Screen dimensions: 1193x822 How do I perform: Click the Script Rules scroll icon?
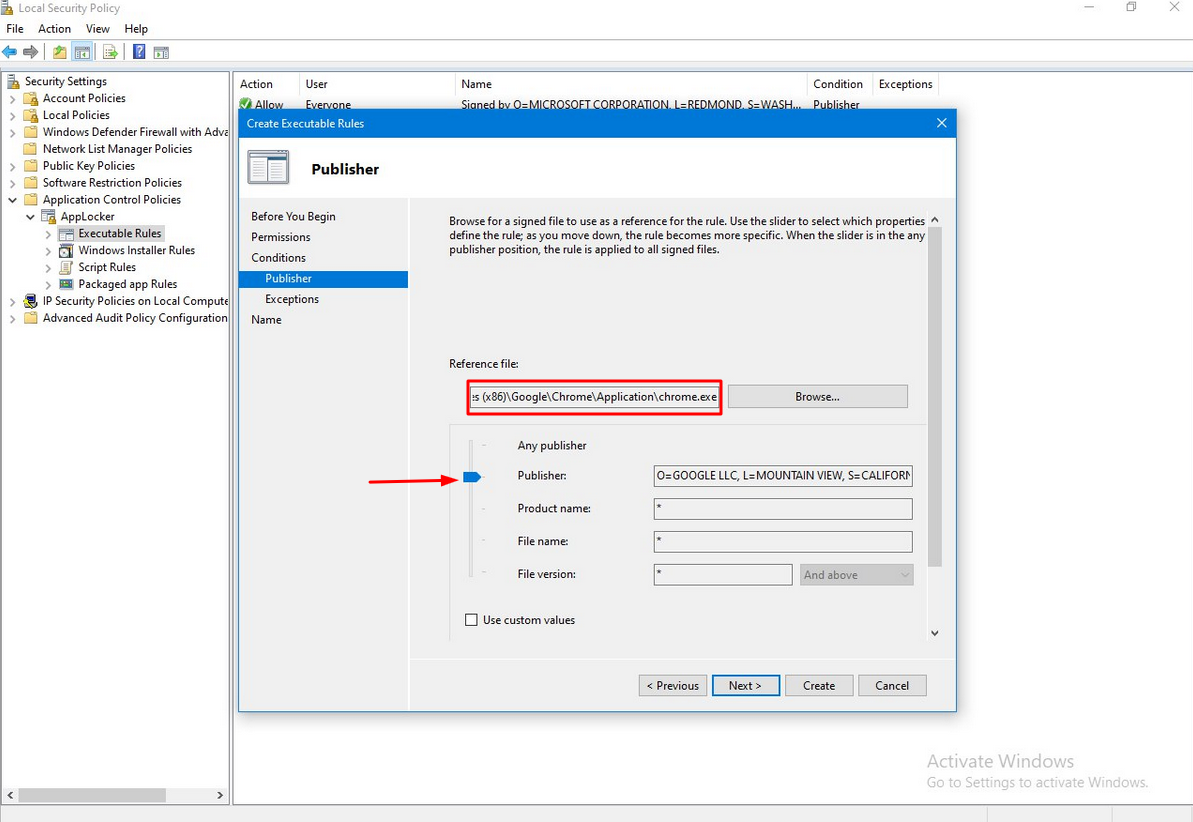[x=67, y=267]
